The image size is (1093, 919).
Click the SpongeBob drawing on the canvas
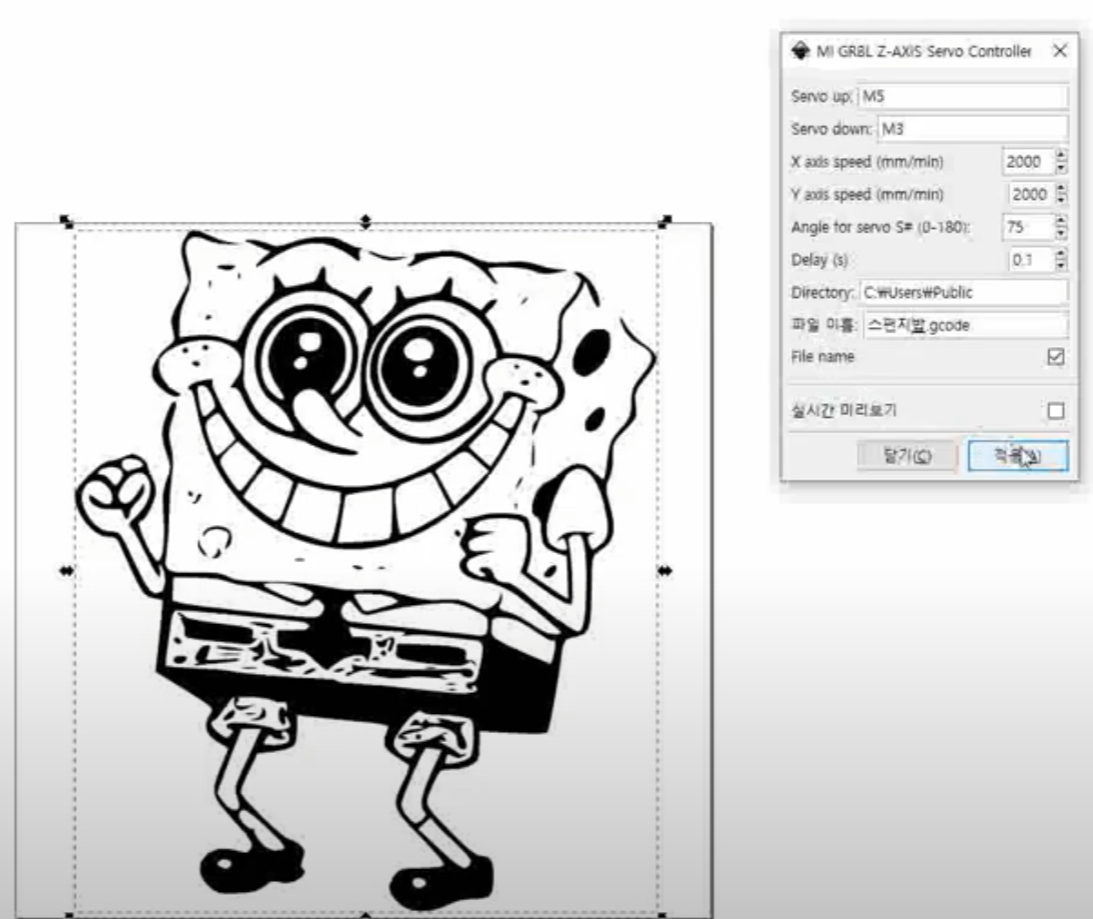365,570
